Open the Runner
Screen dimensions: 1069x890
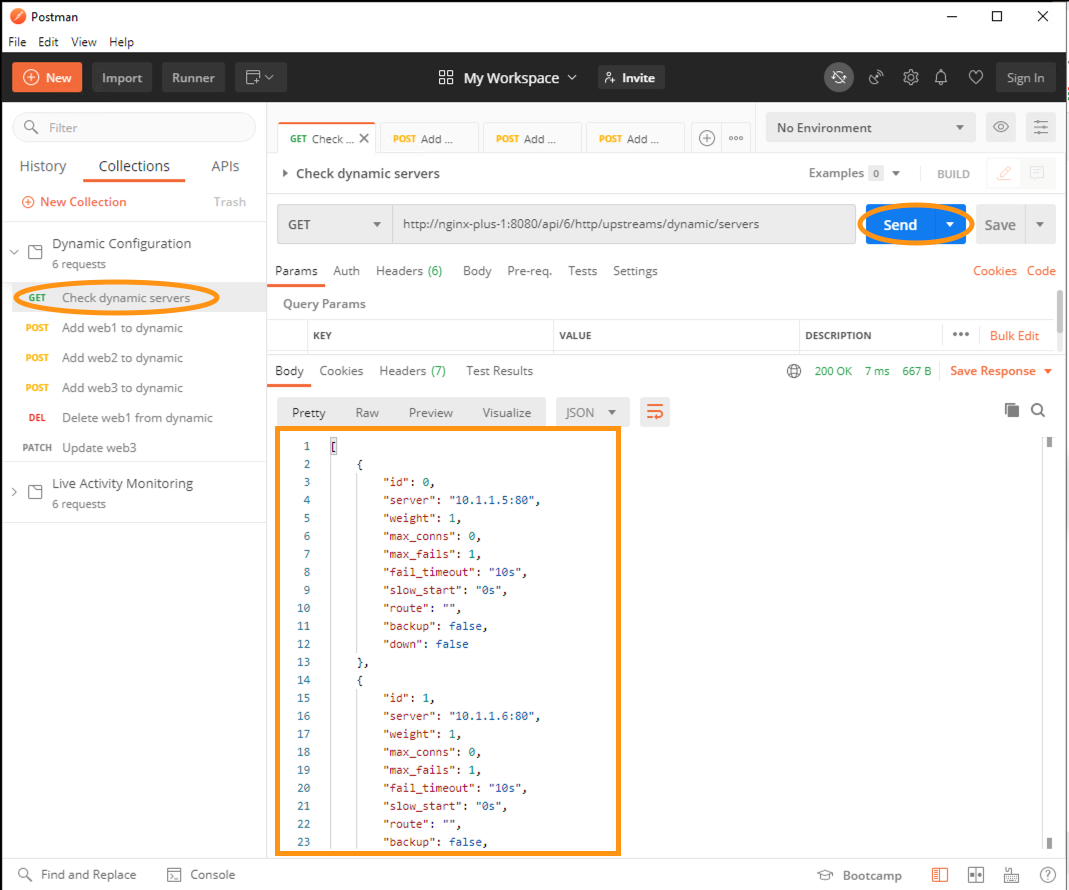[193, 78]
